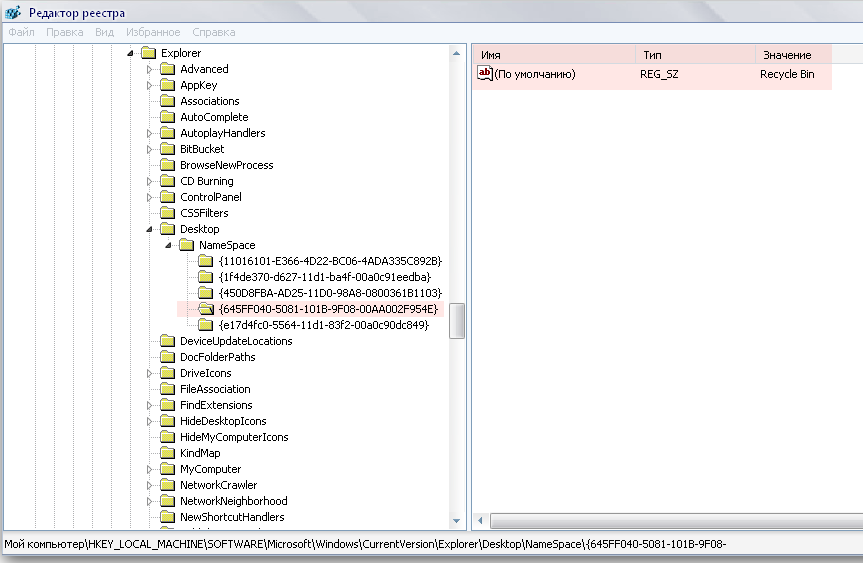The width and height of the screenshot is (863, 563).
Task: Click folder icon of {11016101-E366-4D22-BC06-4ADA335C892B}
Action: pyautogui.click(x=206, y=260)
